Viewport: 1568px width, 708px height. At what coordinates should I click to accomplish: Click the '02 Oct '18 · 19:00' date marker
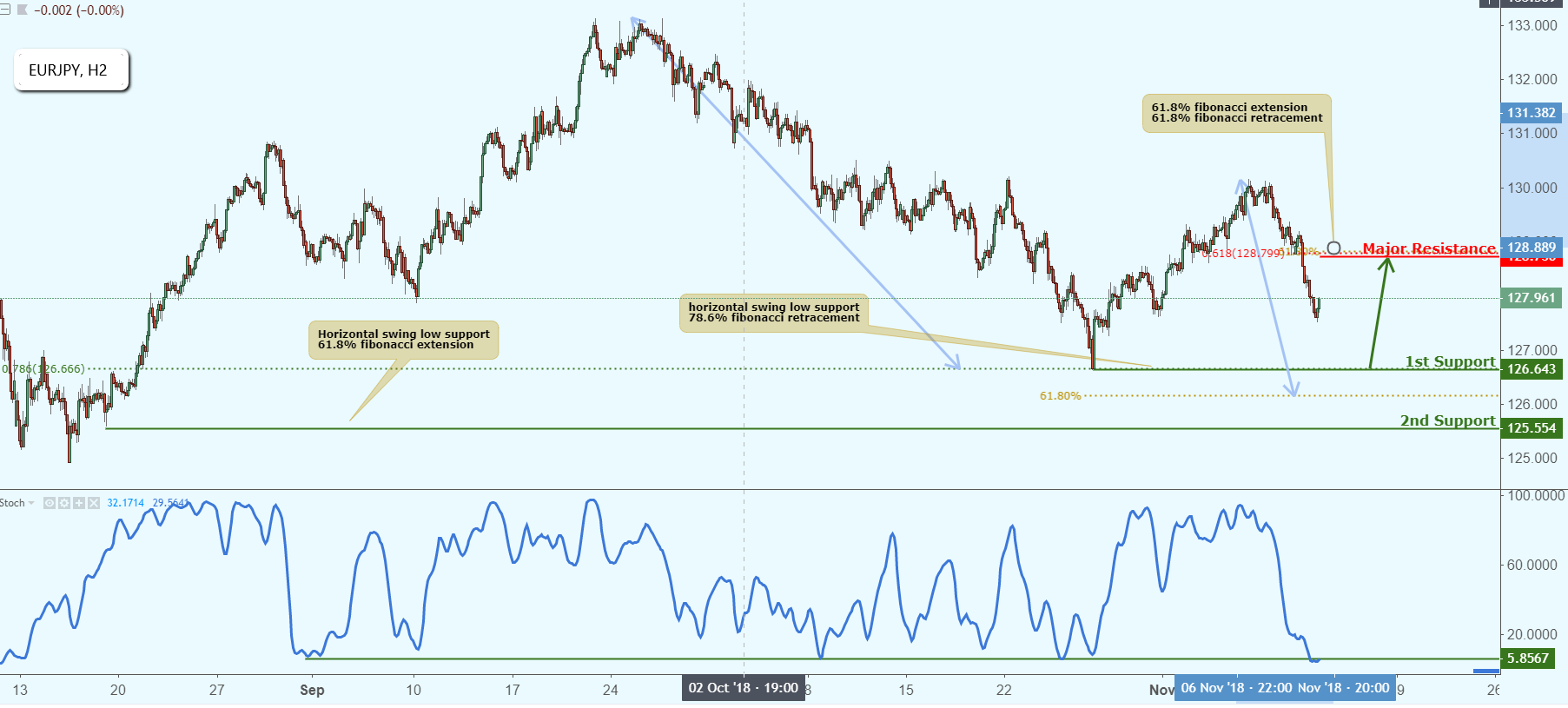tap(744, 688)
